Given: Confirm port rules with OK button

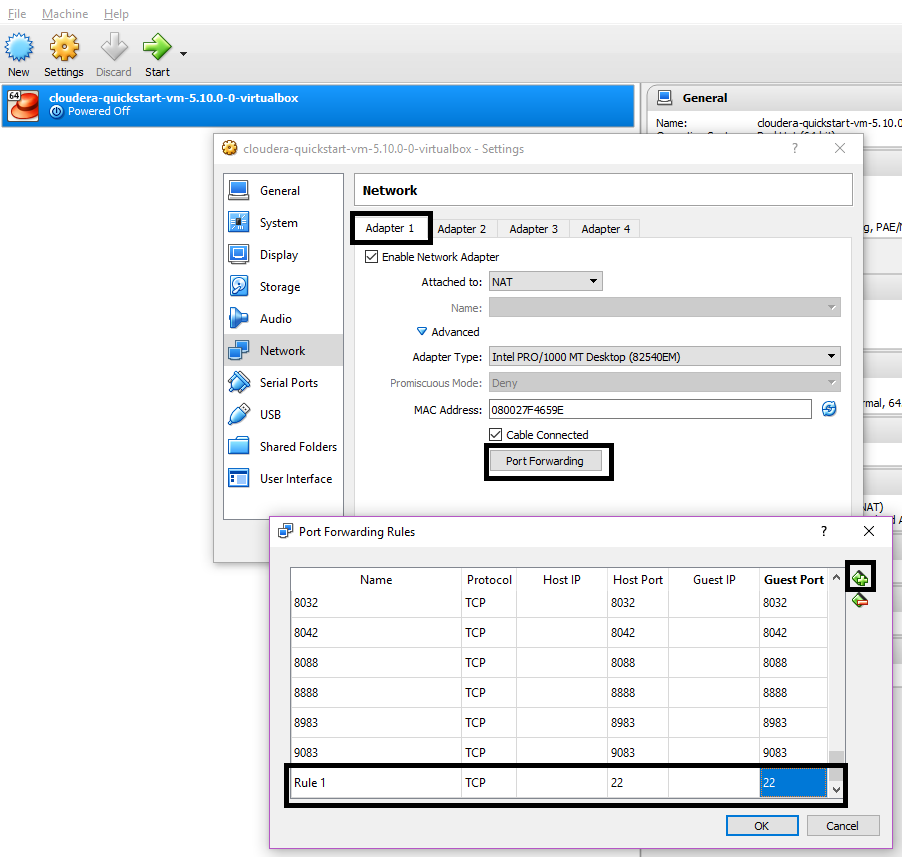Looking at the screenshot, I should [x=761, y=826].
